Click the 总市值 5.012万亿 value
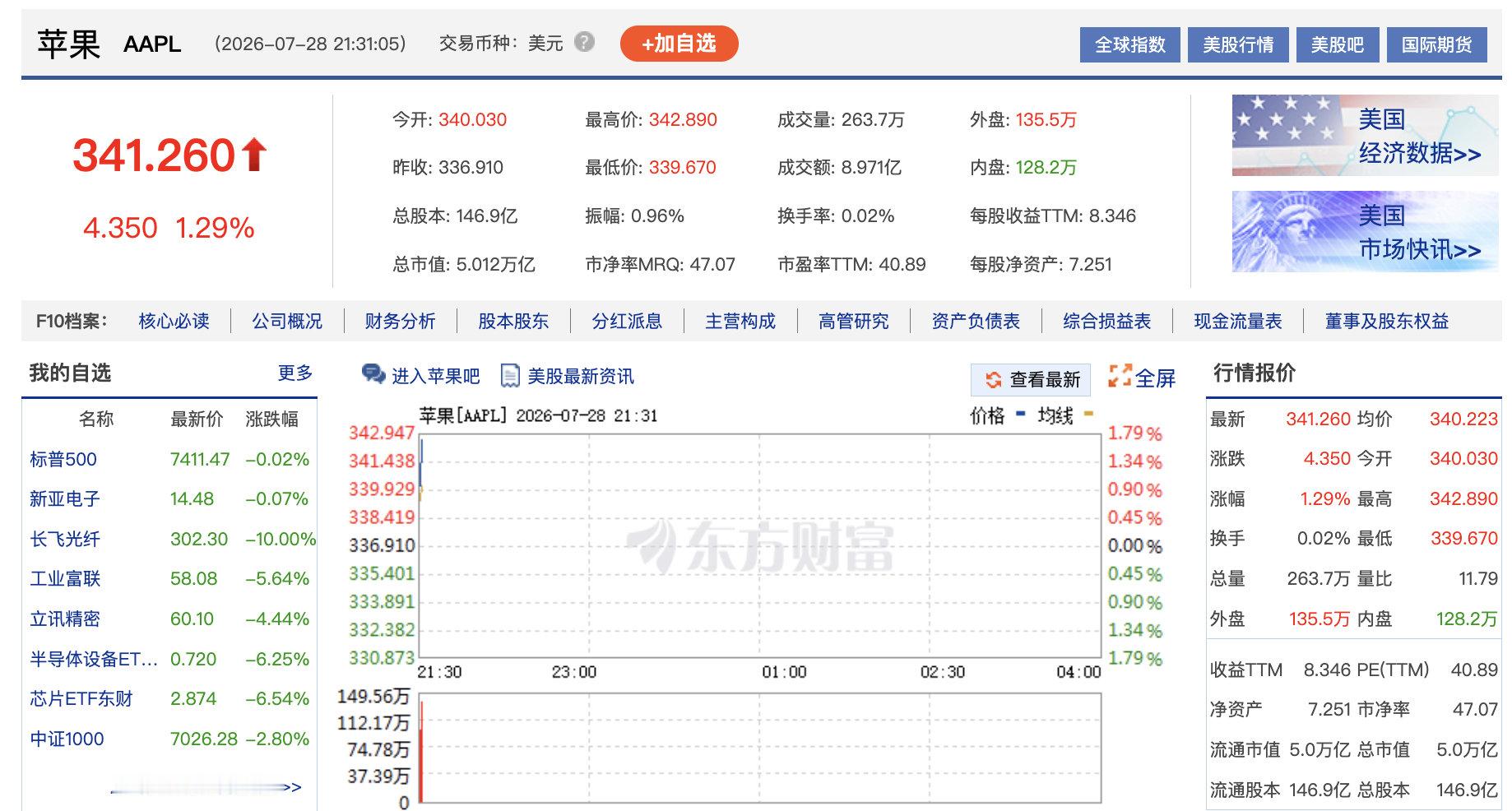The height and width of the screenshot is (811, 1512). point(495,264)
